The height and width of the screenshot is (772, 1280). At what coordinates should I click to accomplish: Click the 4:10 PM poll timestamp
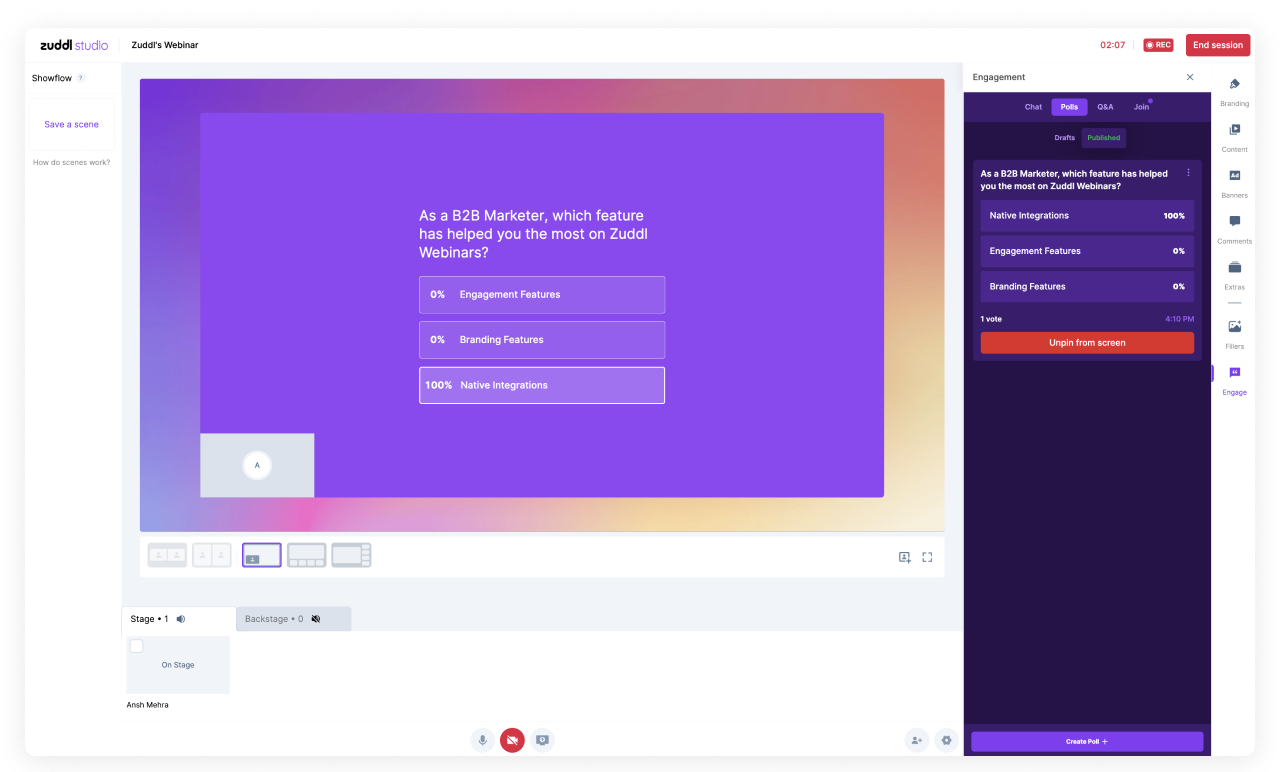[1180, 319]
